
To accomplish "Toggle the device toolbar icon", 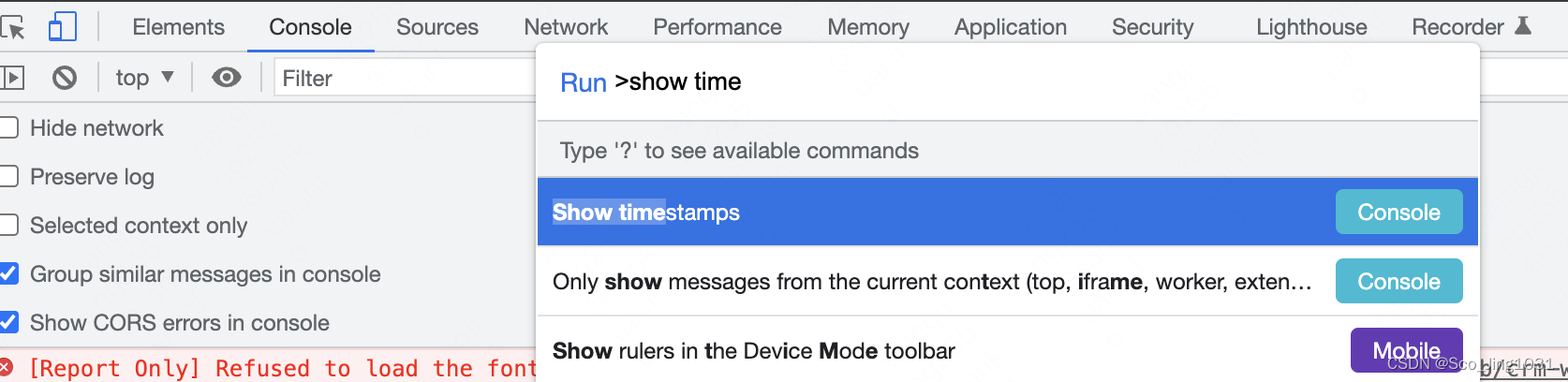I will click(62, 27).
